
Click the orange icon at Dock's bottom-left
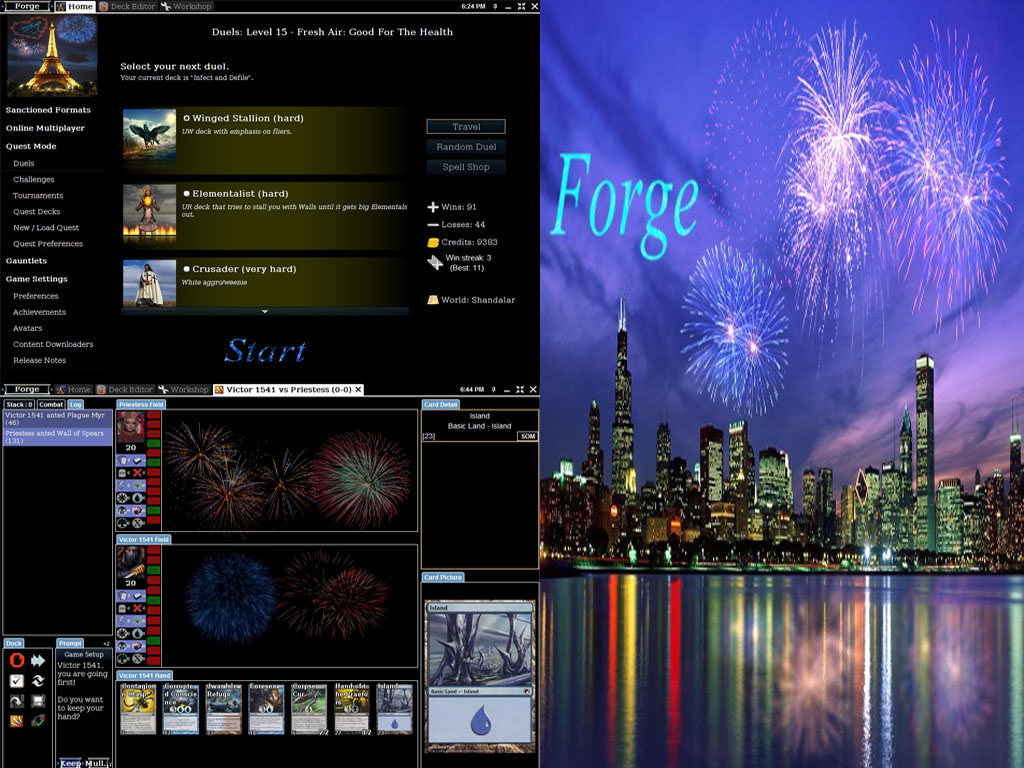17,721
